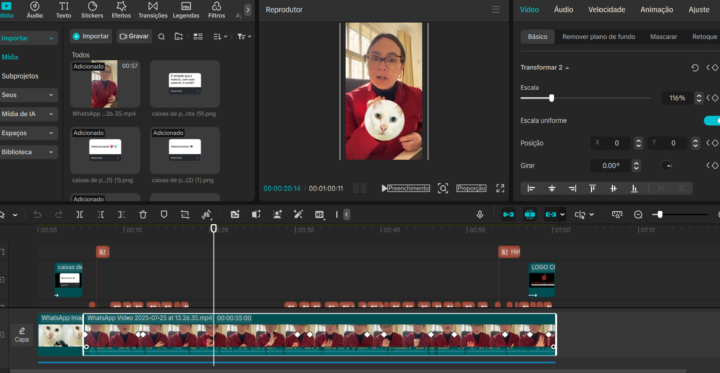Open the Filtros tab
720x373 pixels.
(217, 10)
